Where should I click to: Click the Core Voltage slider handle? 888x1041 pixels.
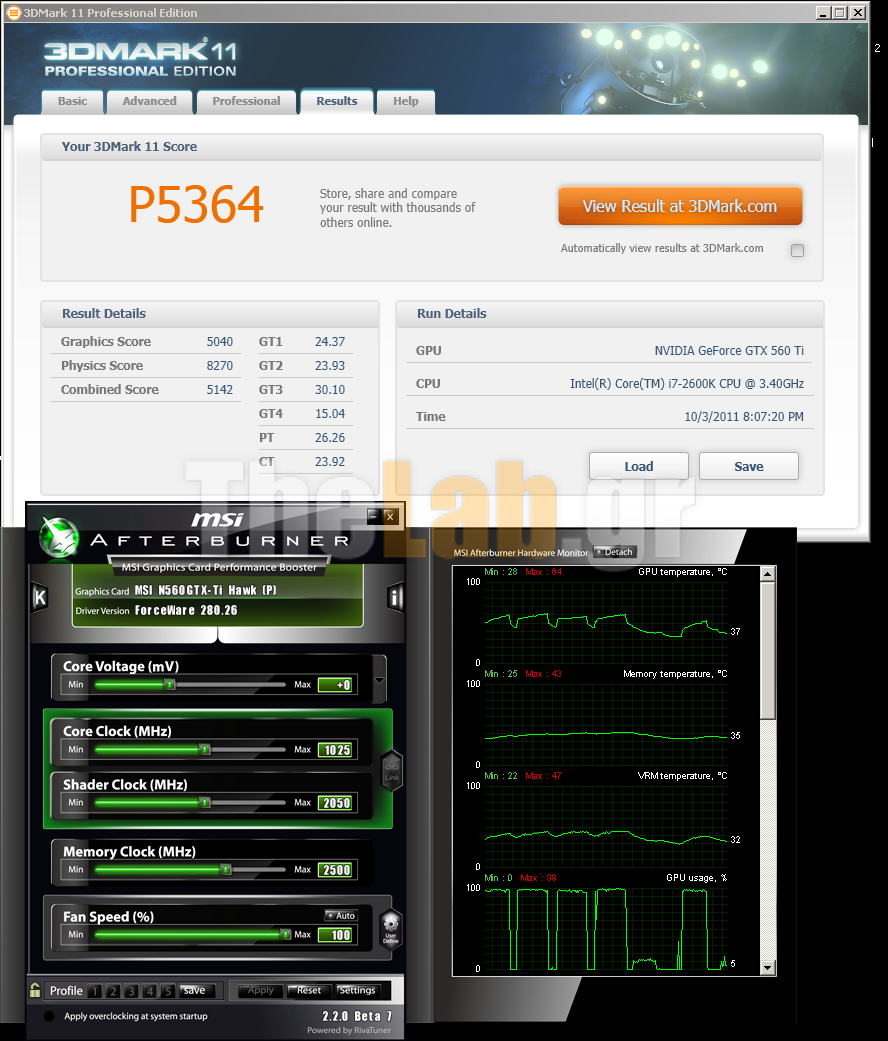point(171,684)
